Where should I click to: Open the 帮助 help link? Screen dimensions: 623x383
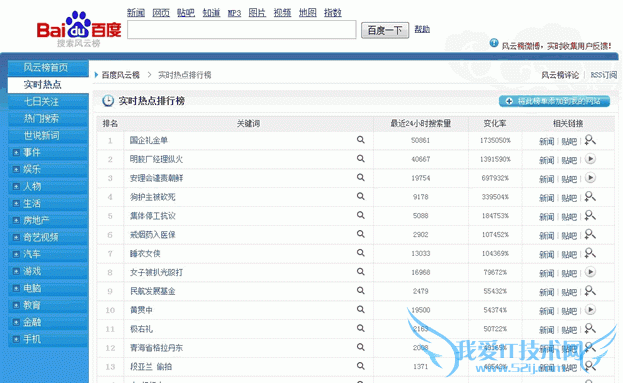click(x=422, y=29)
